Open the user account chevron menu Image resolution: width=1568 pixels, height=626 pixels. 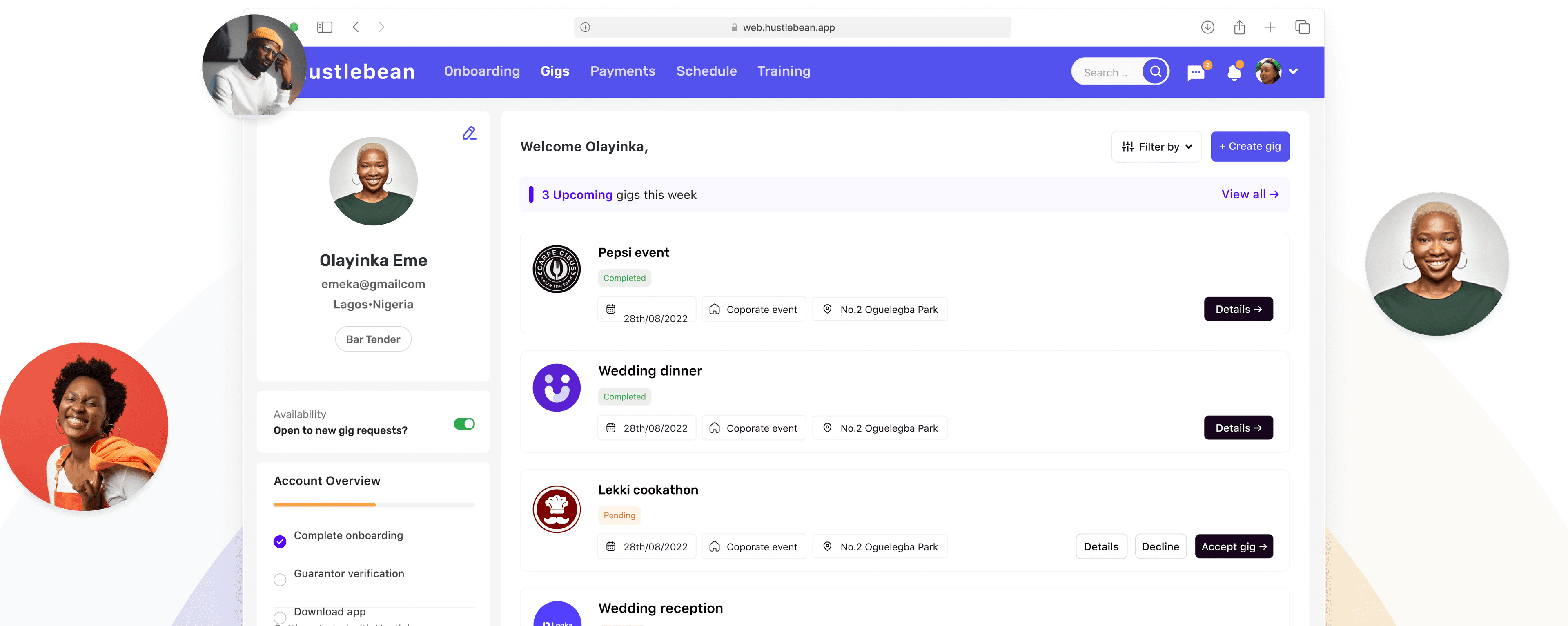(1294, 71)
